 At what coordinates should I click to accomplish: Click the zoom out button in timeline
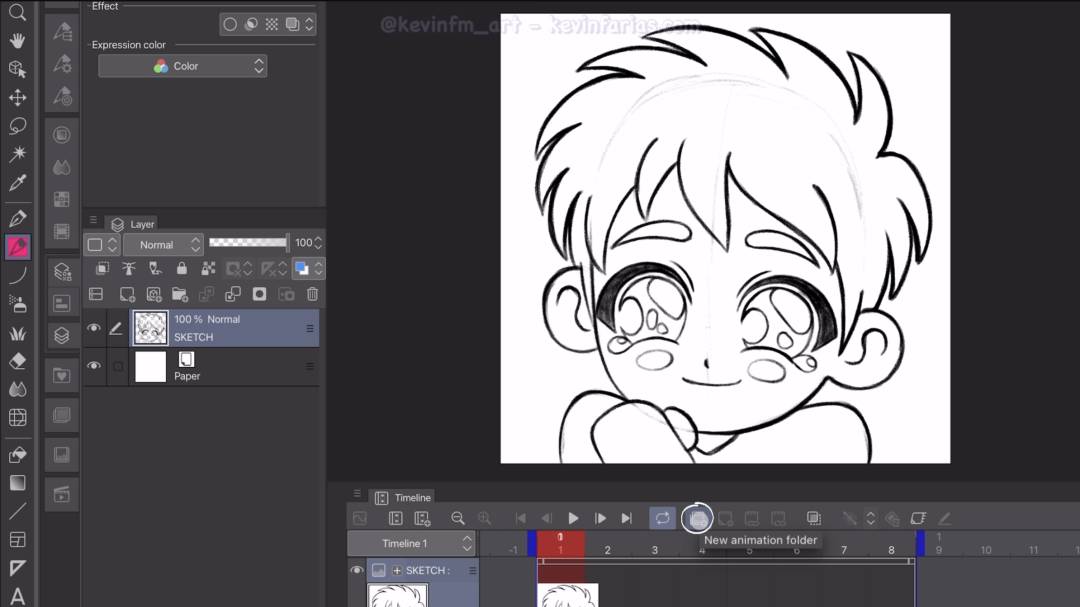[460, 518]
